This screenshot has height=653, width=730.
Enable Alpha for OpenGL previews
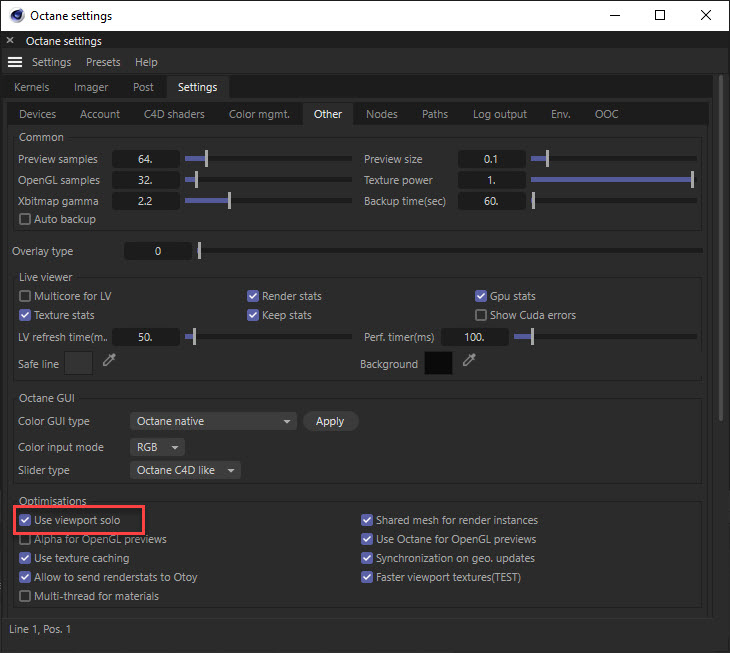coord(25,539)
